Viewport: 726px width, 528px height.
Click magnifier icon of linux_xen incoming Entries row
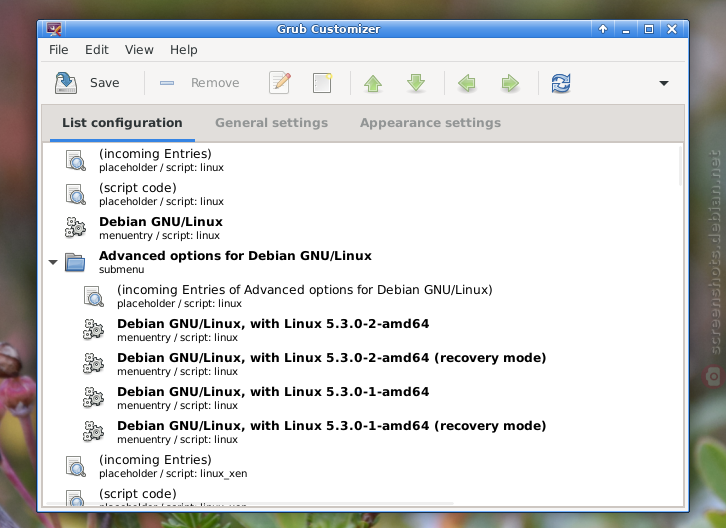75,466
